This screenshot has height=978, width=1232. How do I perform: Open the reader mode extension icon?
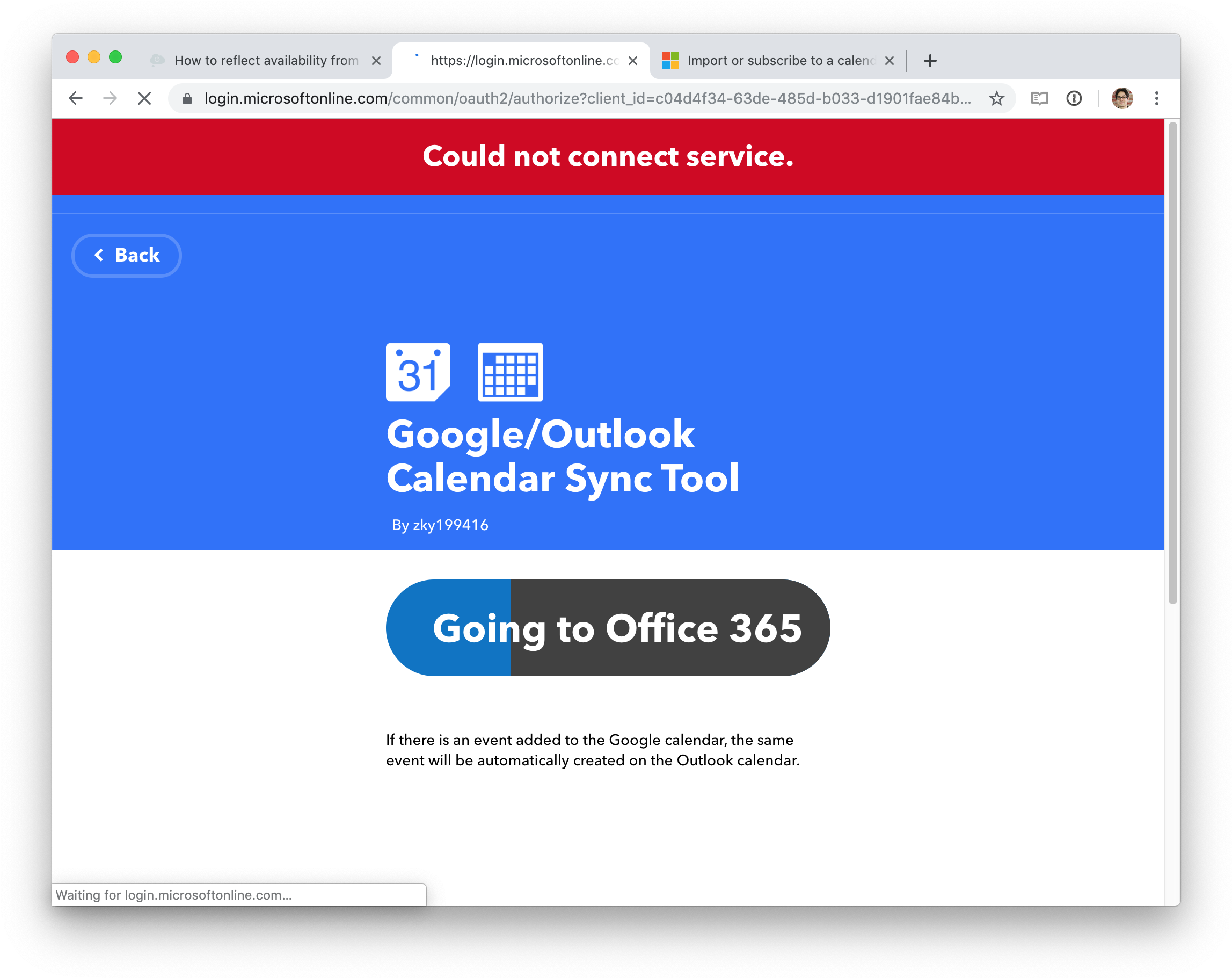click(1039, 98)
